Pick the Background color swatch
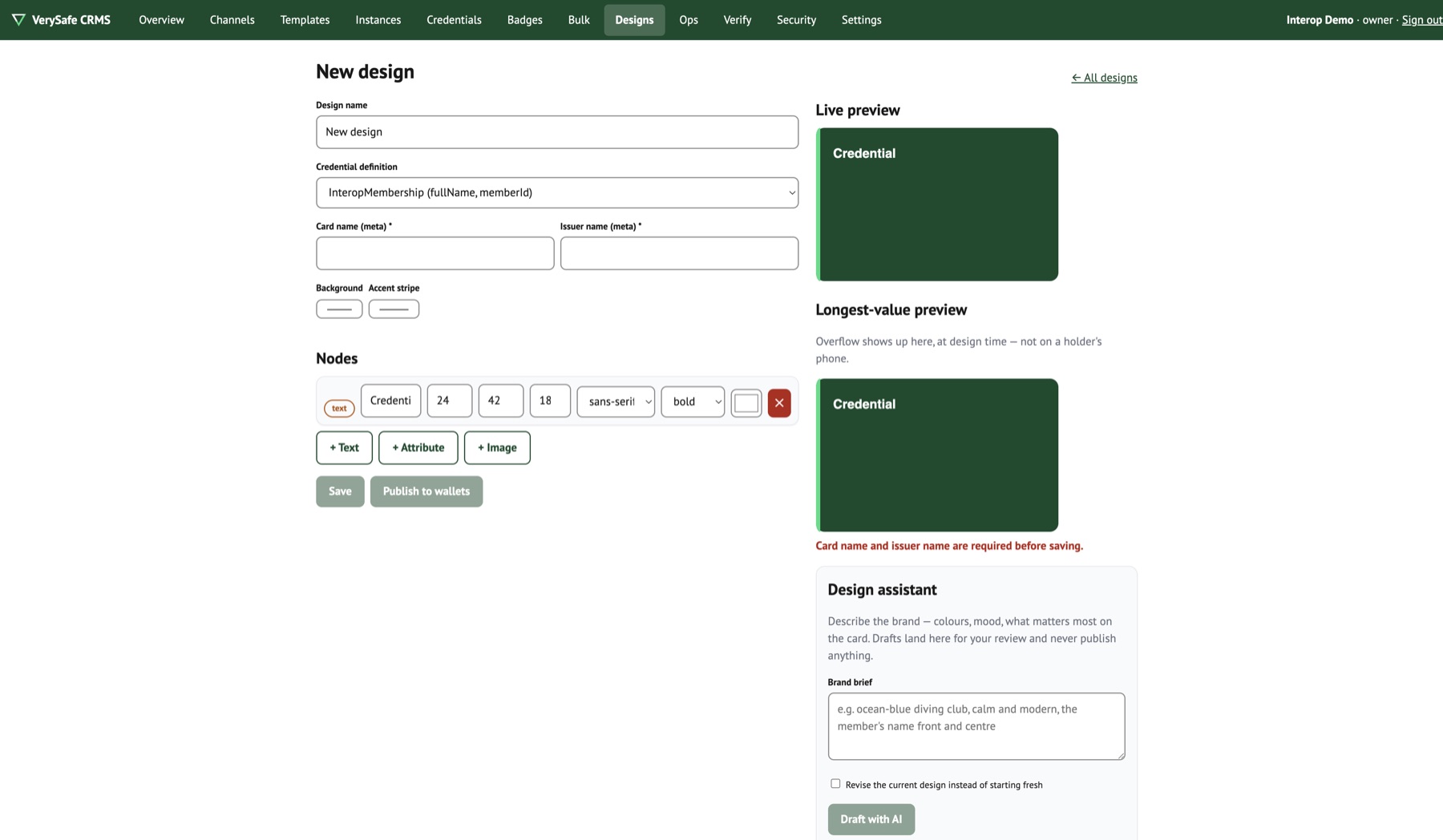1443x840 pixels. pos(339,309)
